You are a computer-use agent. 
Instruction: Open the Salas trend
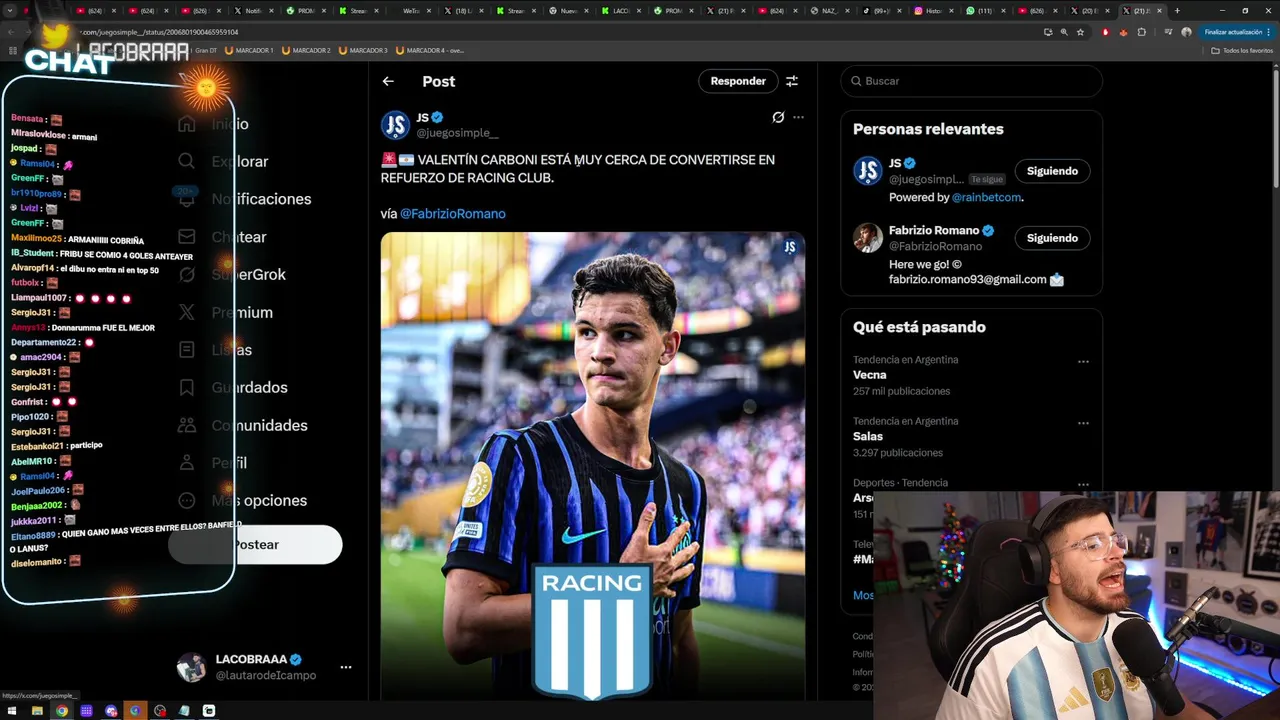coord(868,436)
